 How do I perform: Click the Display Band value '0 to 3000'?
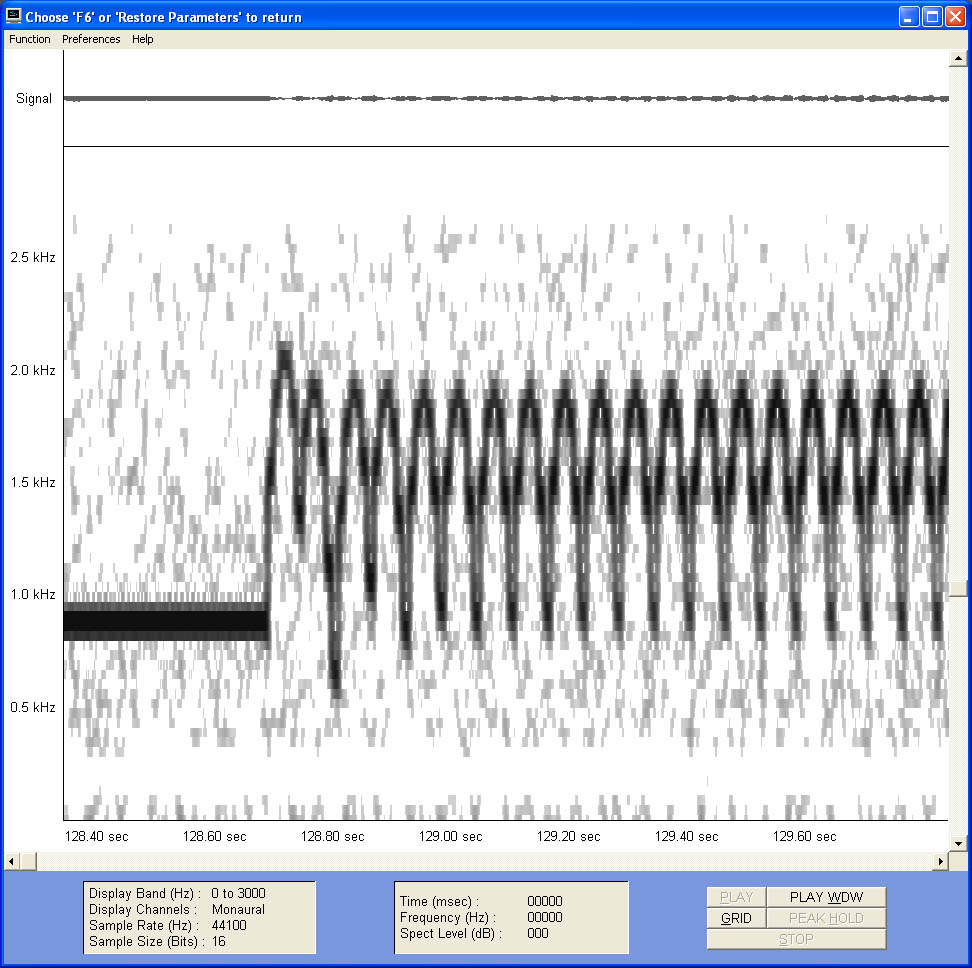(x=238, y=893)
